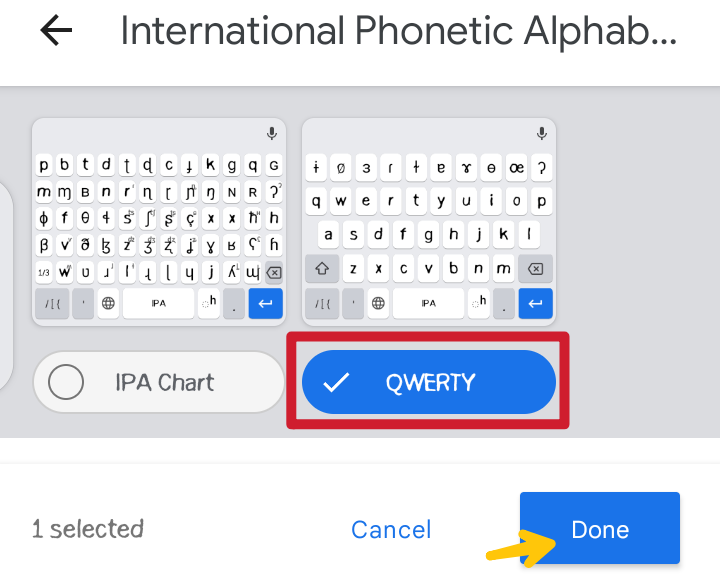Click the '1 selected' label
720x577 pixels.
tap(88, 529)
